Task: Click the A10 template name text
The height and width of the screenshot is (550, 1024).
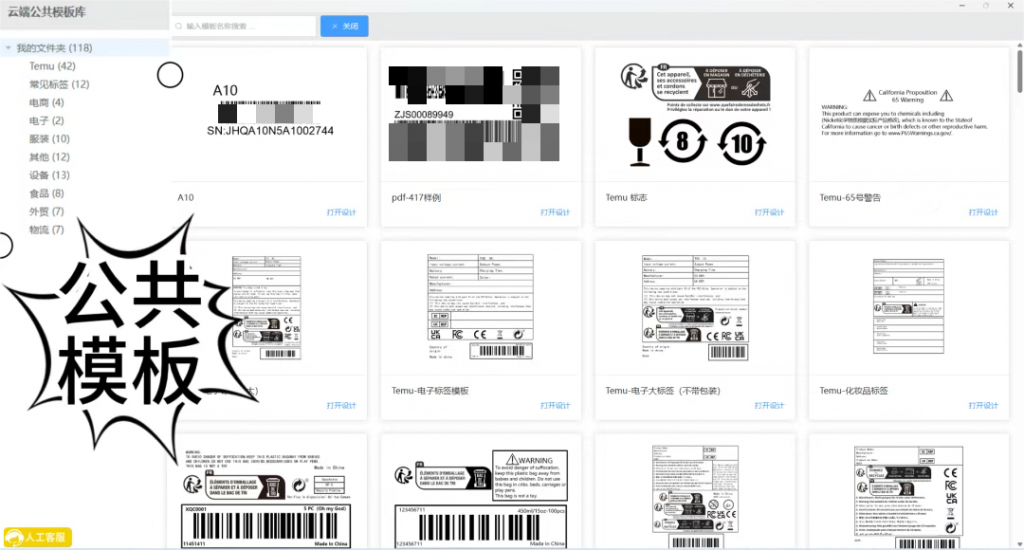Action: 185,197
